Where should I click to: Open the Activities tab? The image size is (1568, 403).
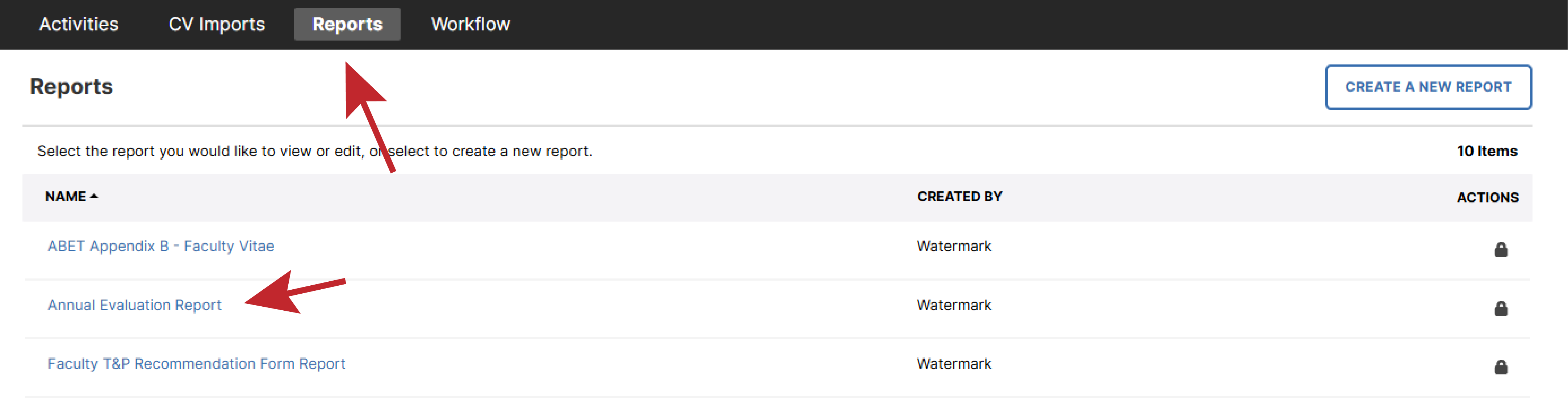[79, 24]
